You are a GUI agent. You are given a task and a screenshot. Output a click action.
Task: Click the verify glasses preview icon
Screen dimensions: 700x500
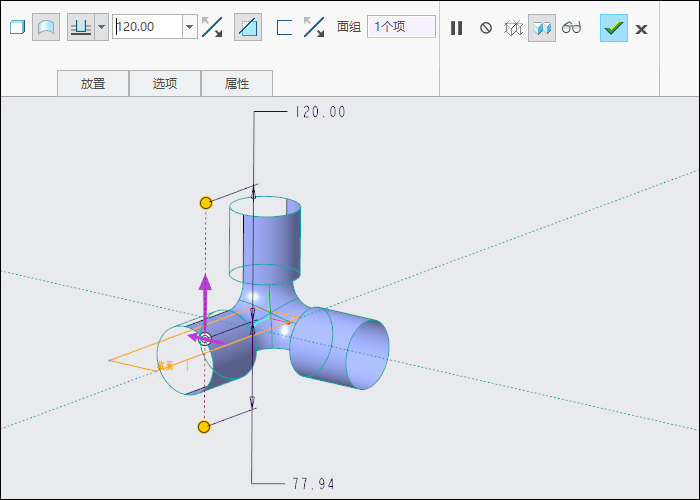[x=571, y=28]
